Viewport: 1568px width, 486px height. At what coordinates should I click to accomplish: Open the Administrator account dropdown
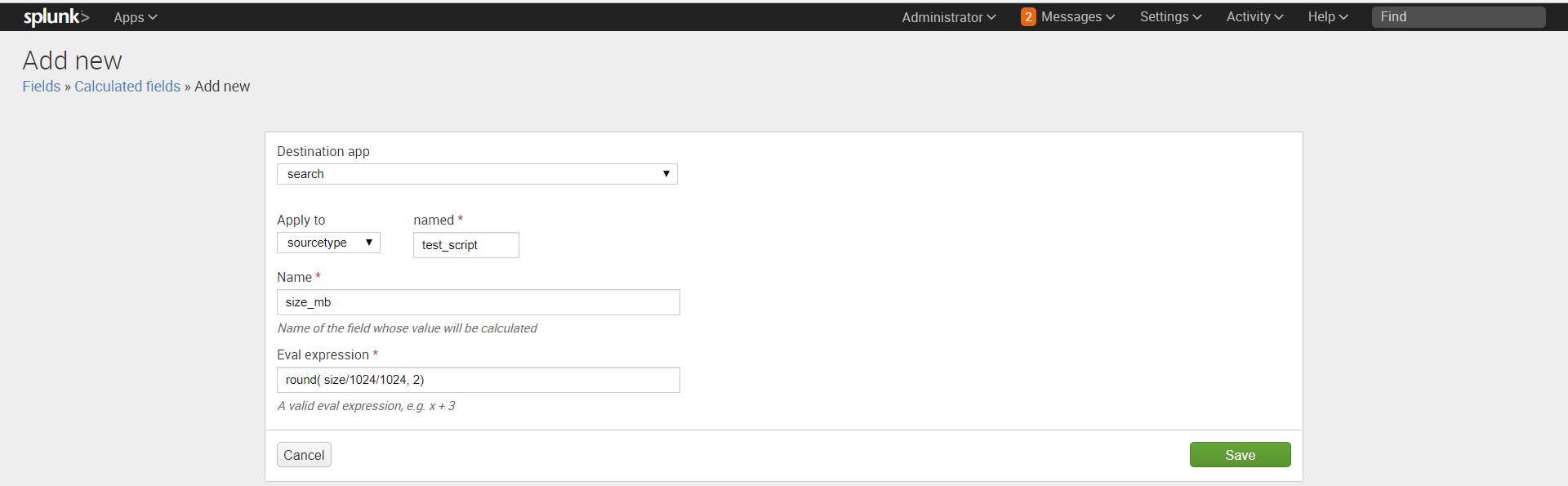coord(947,16)
